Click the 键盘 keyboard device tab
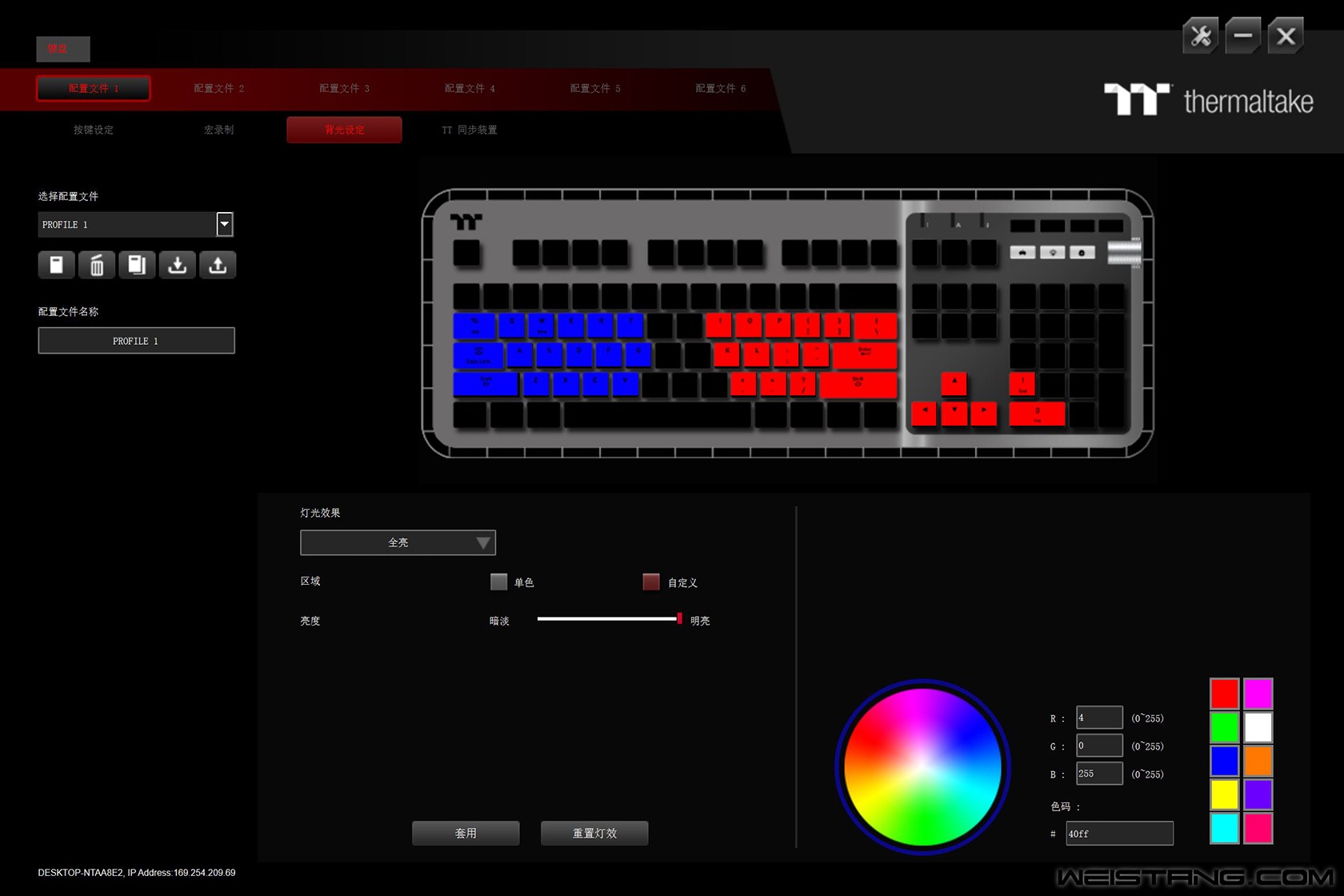 [x=63, y=49]
